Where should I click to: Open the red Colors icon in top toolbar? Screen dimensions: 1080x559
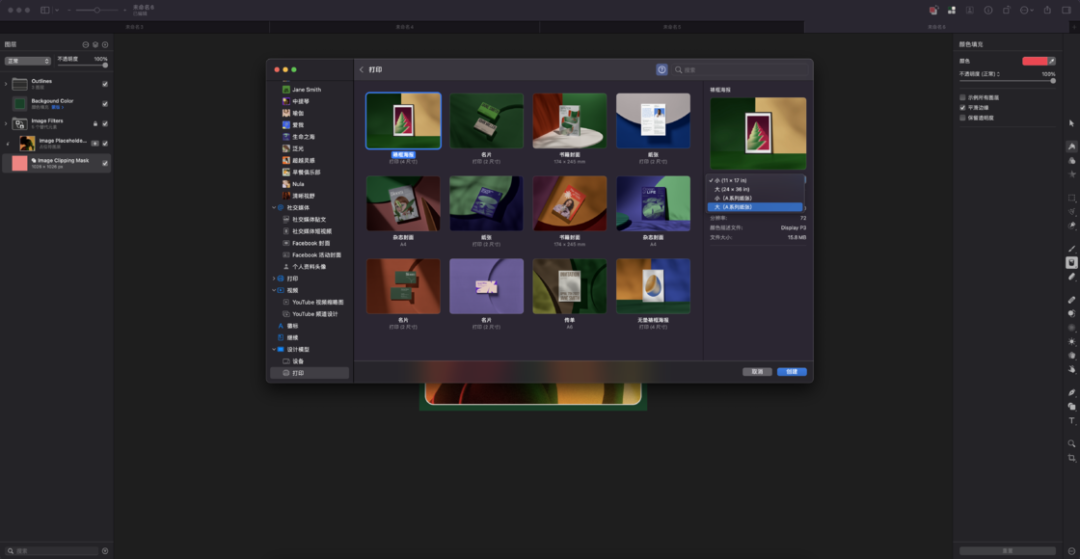click(933, 10)
